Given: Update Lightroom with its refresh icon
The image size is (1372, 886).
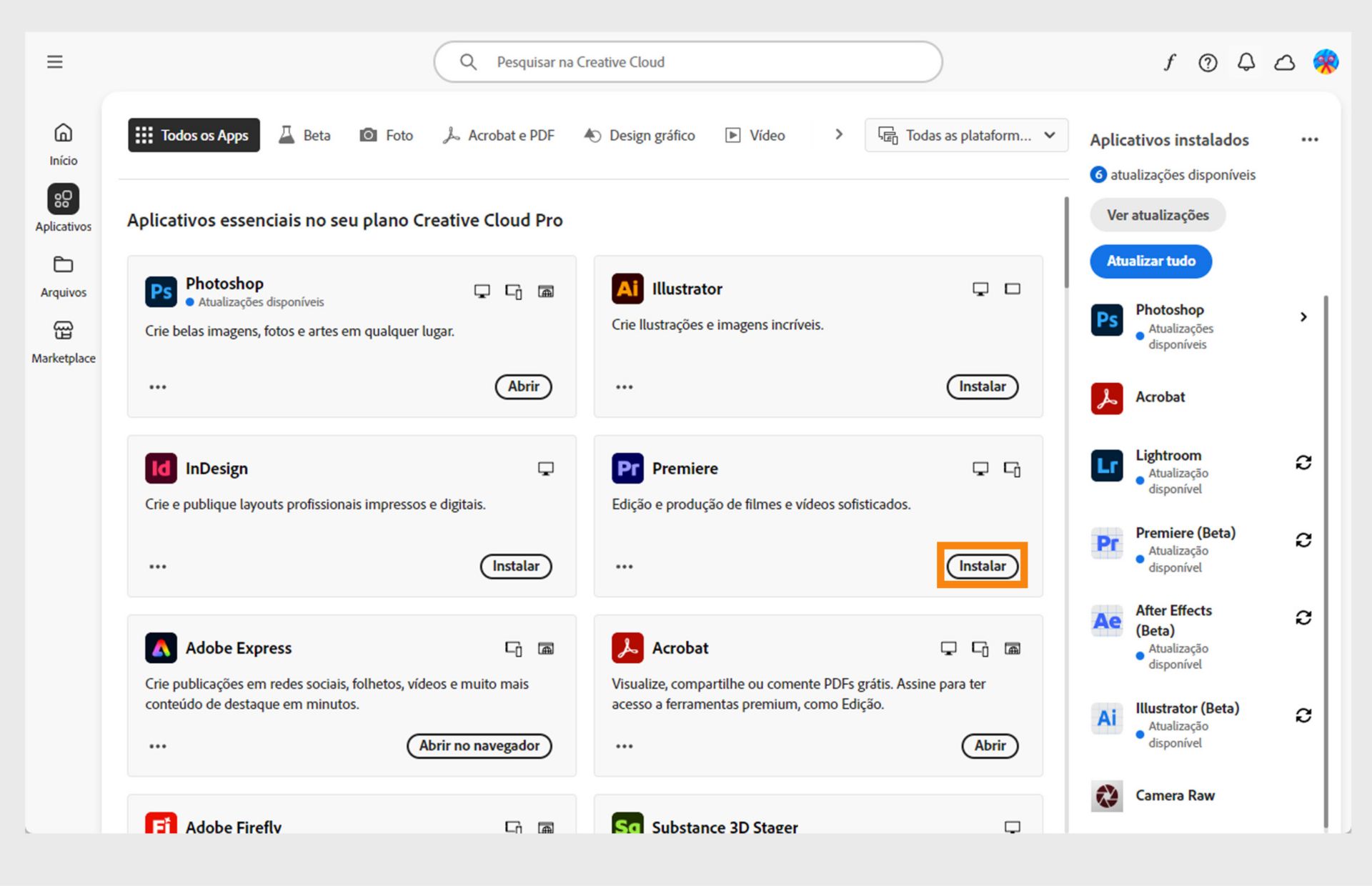Looking at the screenshot, I should click(1303, 463).
